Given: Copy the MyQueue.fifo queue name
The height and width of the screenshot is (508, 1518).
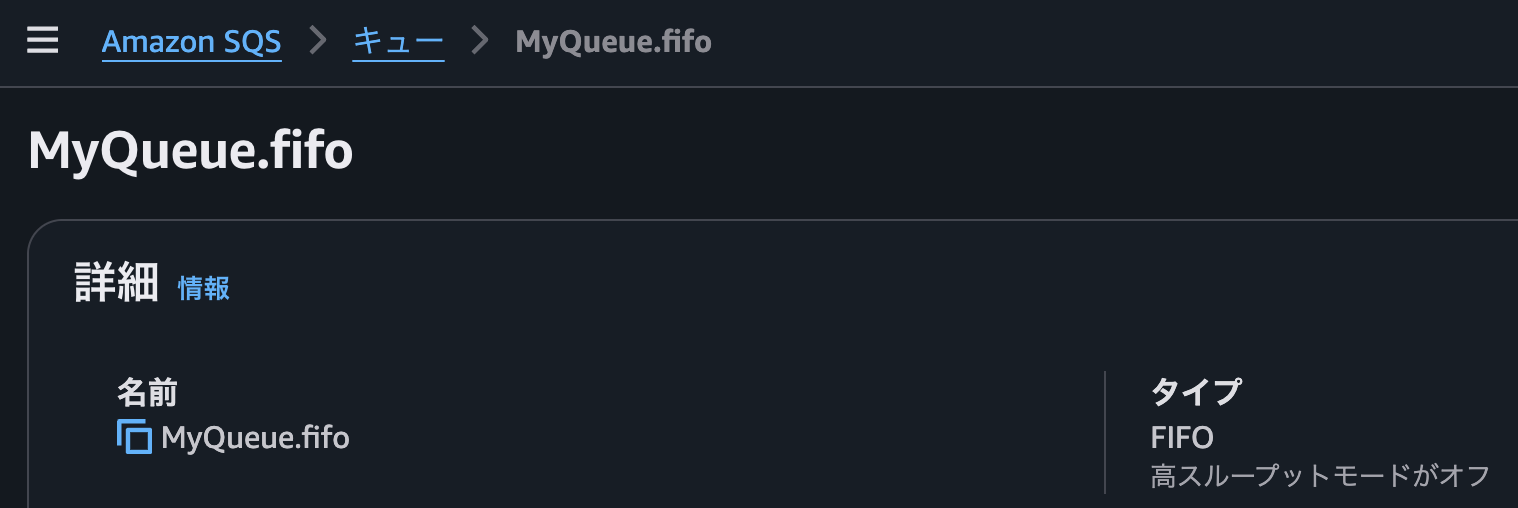Looking at the screenshot, I should (134, 438).
